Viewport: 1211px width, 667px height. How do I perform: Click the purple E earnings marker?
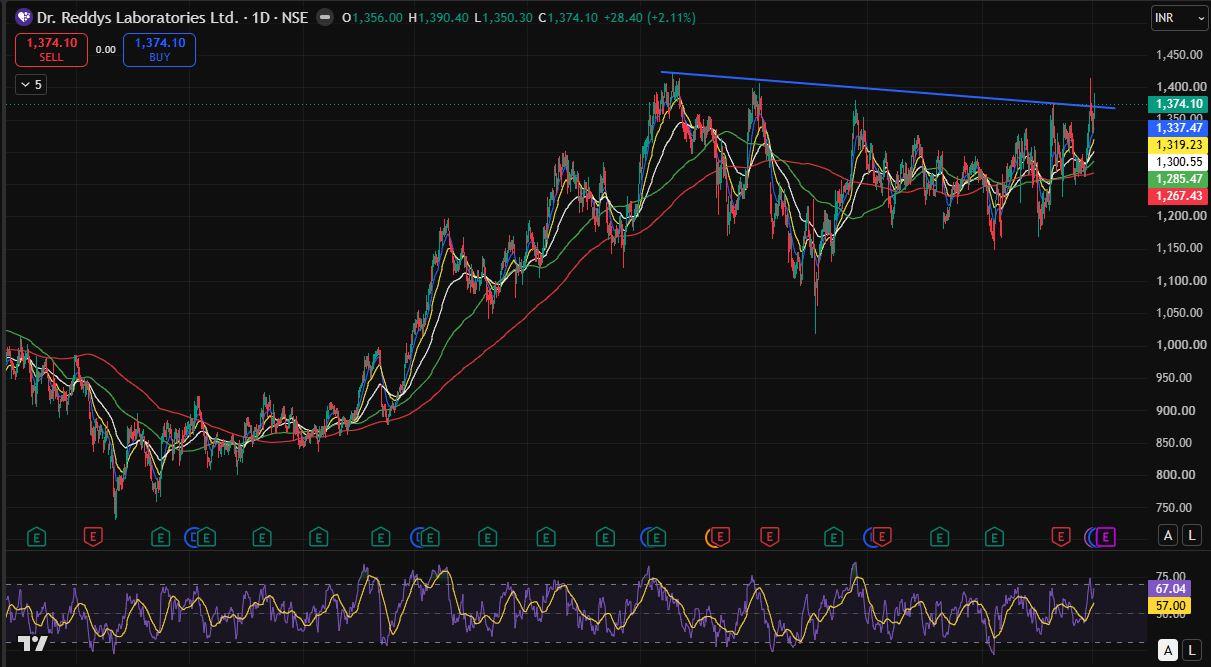click(1105, 537)
